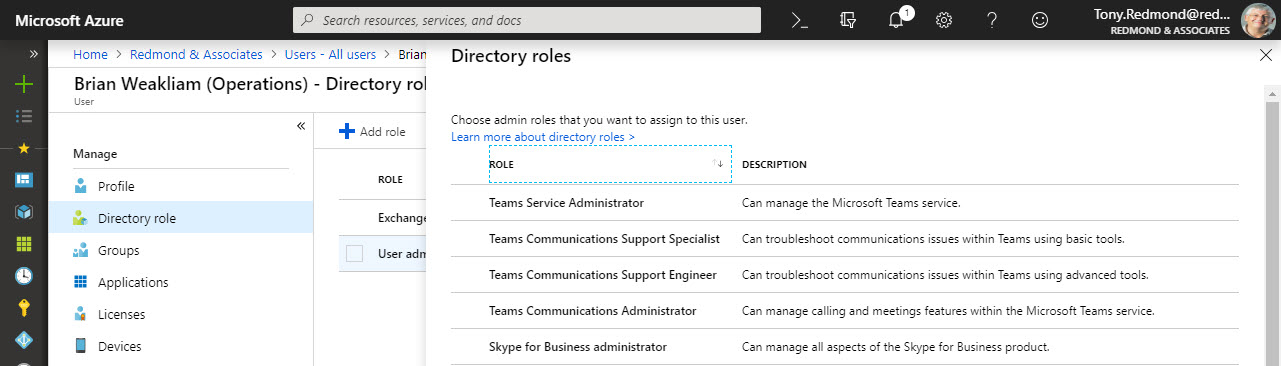Click the Add role button
This screenshot has width=1281, height=366.
[x=372, y=131]
